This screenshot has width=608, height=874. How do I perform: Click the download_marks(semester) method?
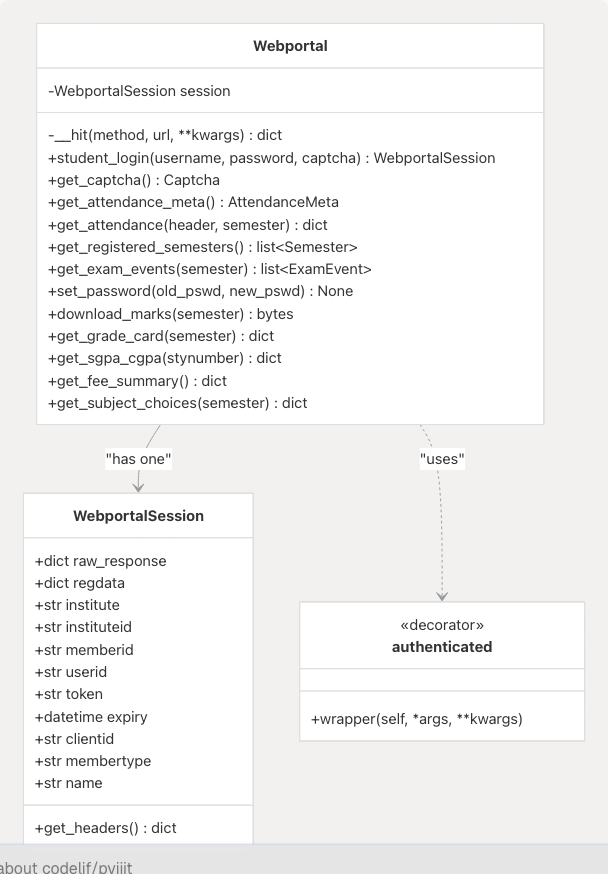pos(170,314)
